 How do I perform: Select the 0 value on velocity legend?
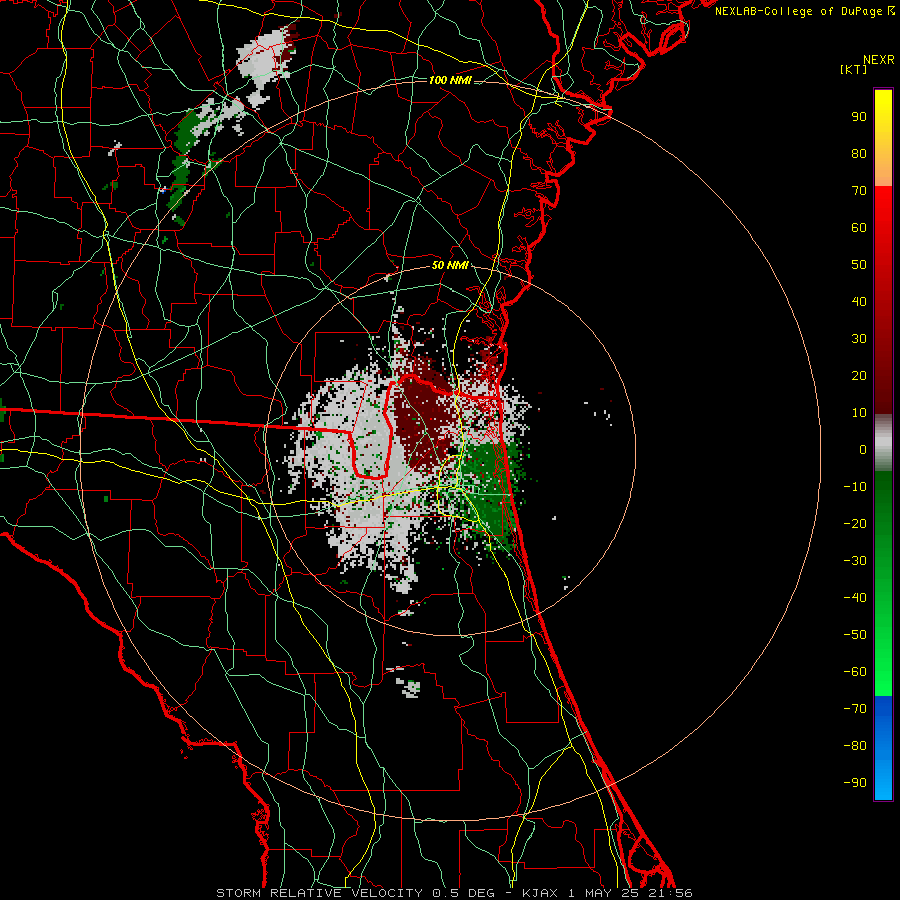(x=863, y=449)
